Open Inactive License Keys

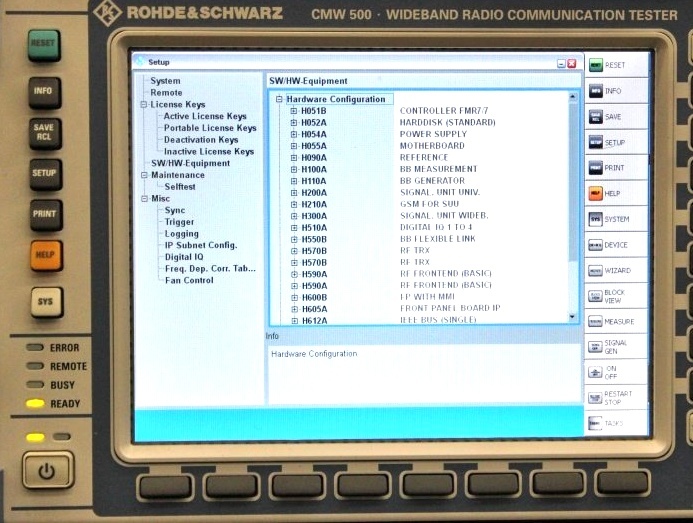[x=209, y=152]
